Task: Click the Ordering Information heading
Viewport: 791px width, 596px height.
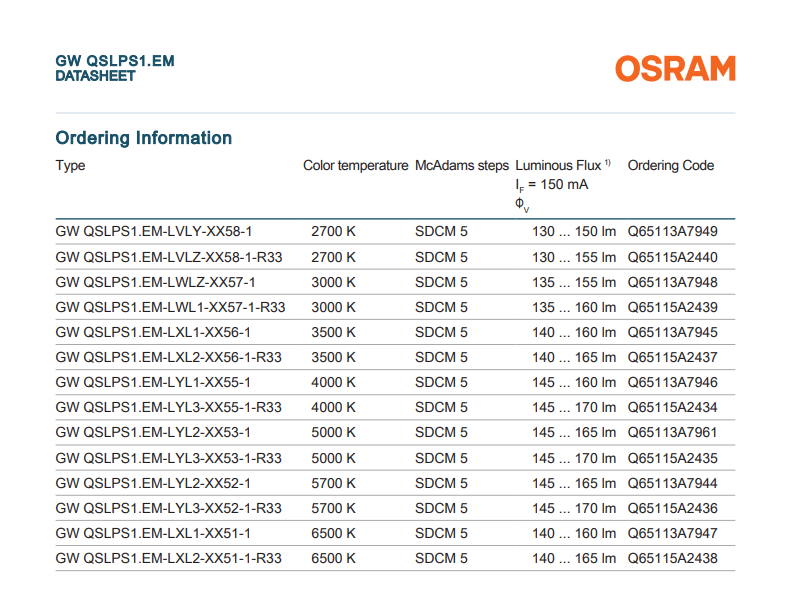Action: (144, 138)
